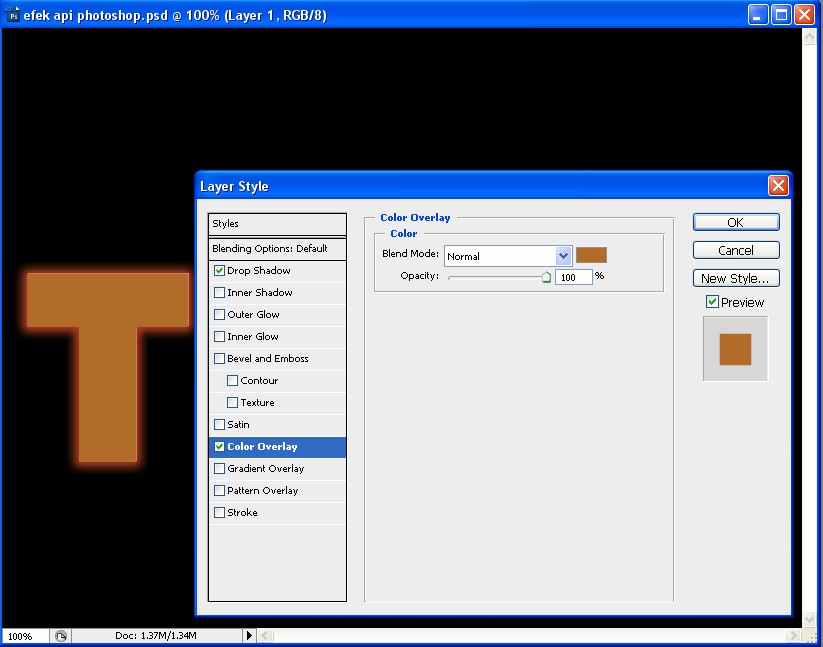Click the Opacity slider handle

coord(546,277)
